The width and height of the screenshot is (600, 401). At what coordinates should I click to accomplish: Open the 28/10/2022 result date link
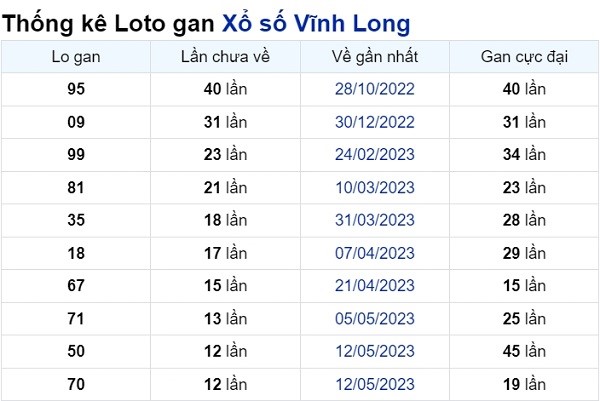[375, 89]
